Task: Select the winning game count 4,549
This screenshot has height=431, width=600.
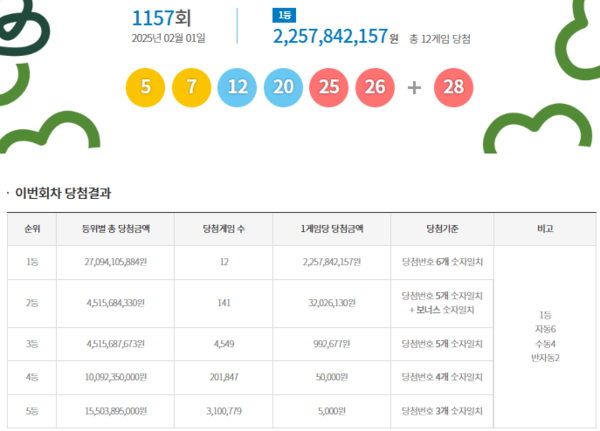Action: coord(224,344)
